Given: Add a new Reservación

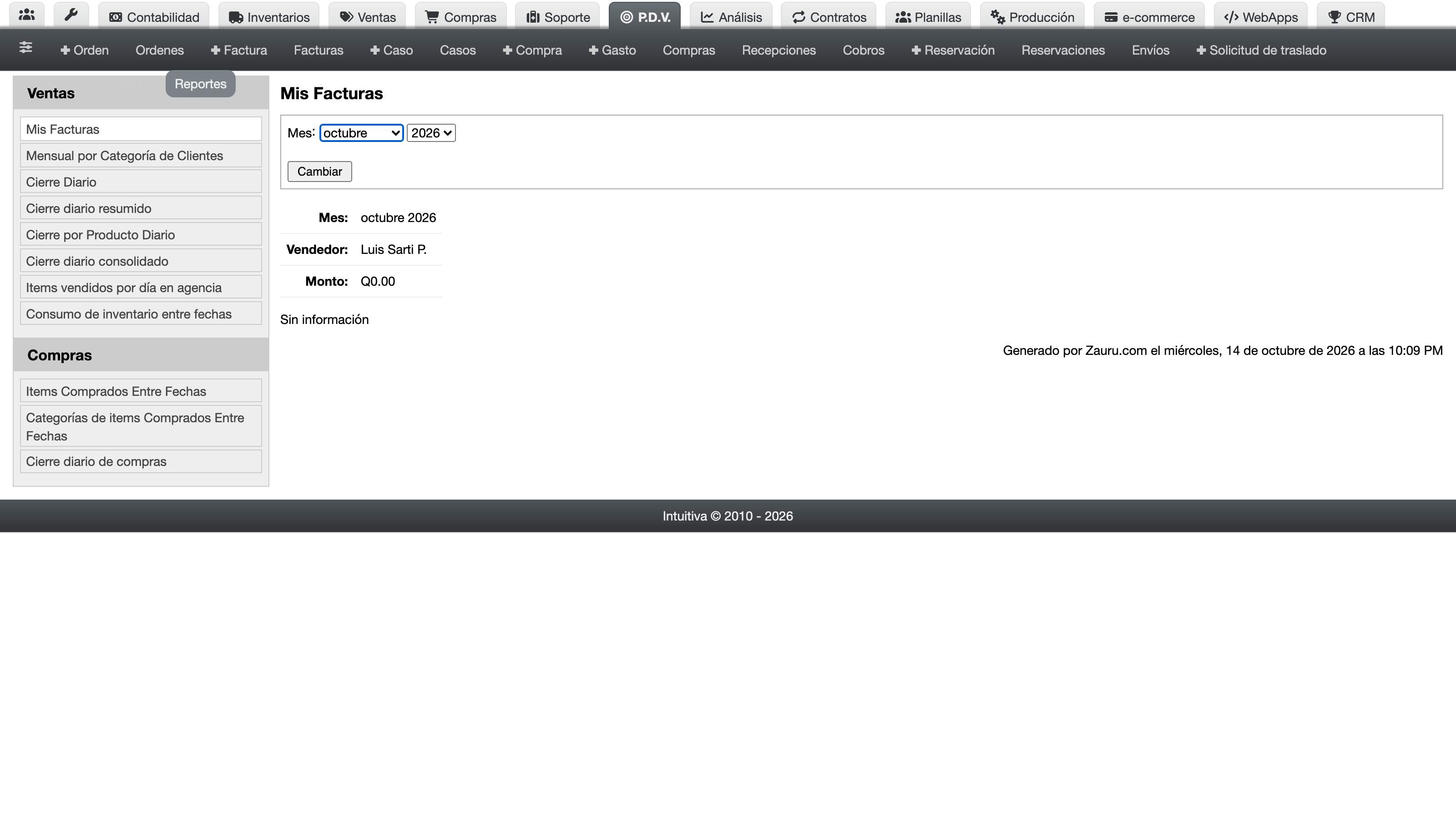Looking at the screenshot, I should 953,51.
